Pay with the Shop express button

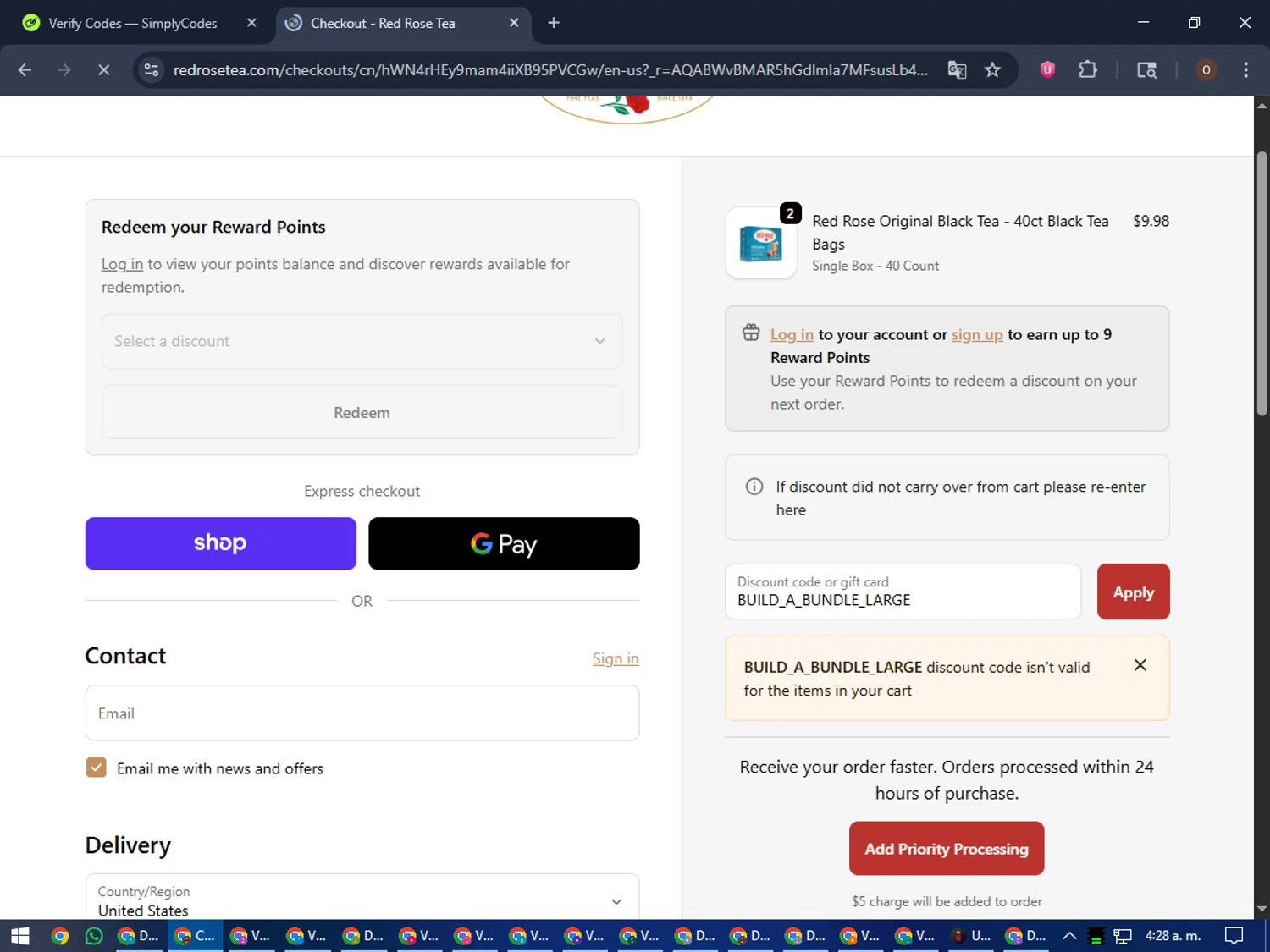[x=220, y=543]
